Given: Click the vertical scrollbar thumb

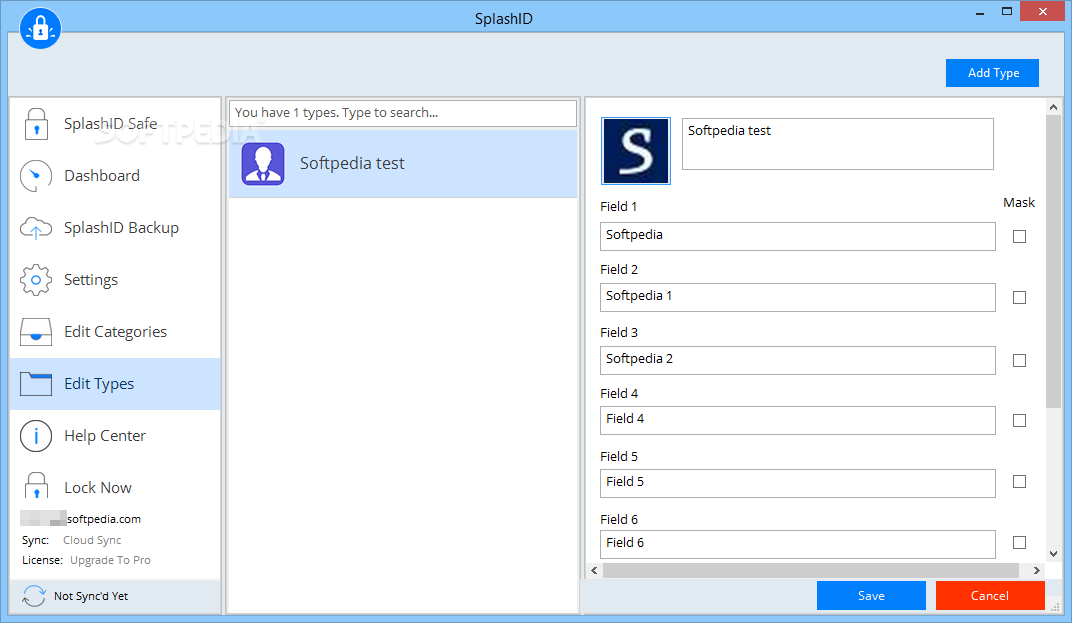Looking at the screenshot, I should pos(1054,262).
